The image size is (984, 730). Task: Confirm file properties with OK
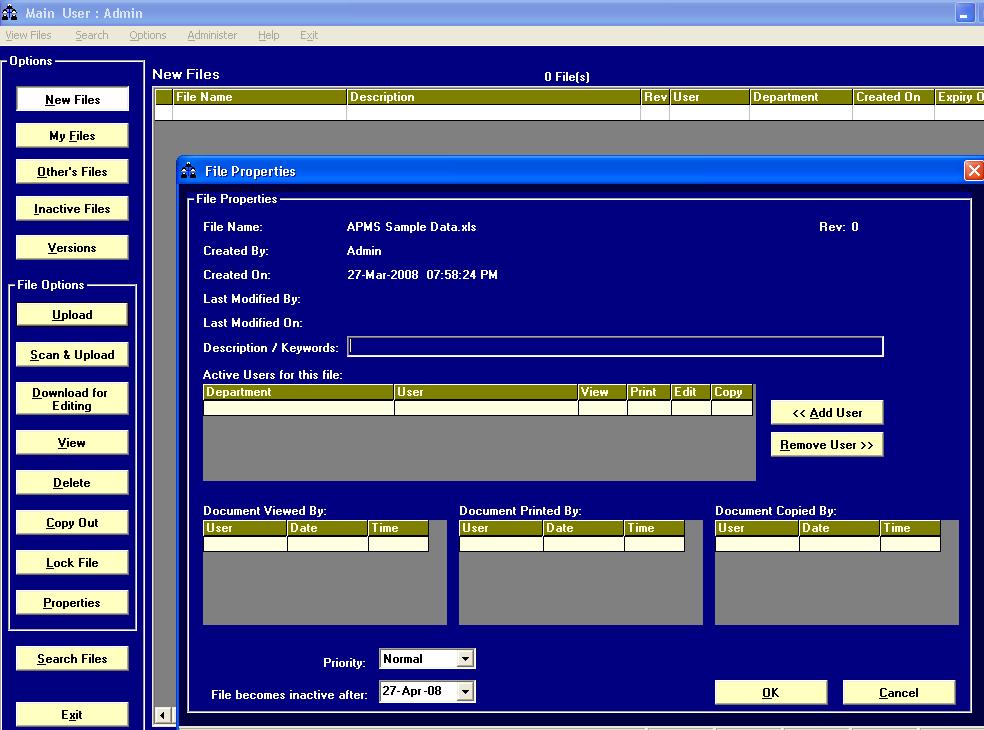pyautogui.click(x=770, y=692)
